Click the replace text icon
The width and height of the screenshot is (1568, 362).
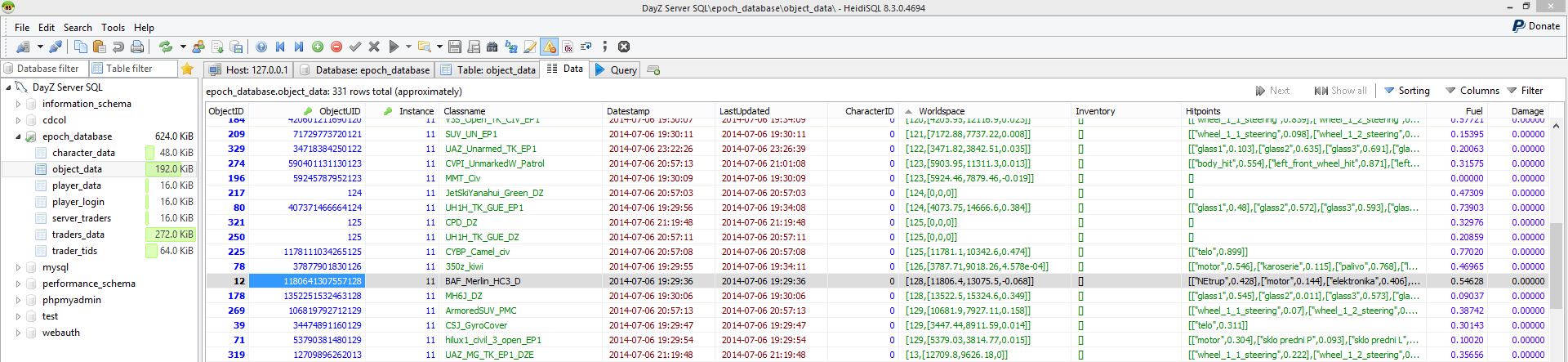[511, 47]
